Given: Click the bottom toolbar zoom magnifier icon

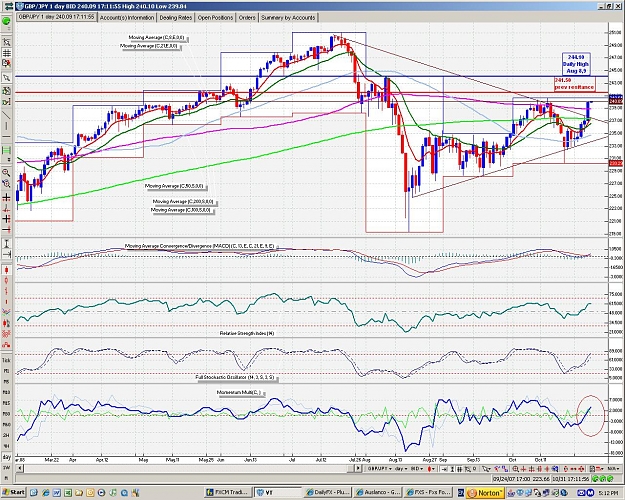Looking at the screenshot, I should click(515, 469).
